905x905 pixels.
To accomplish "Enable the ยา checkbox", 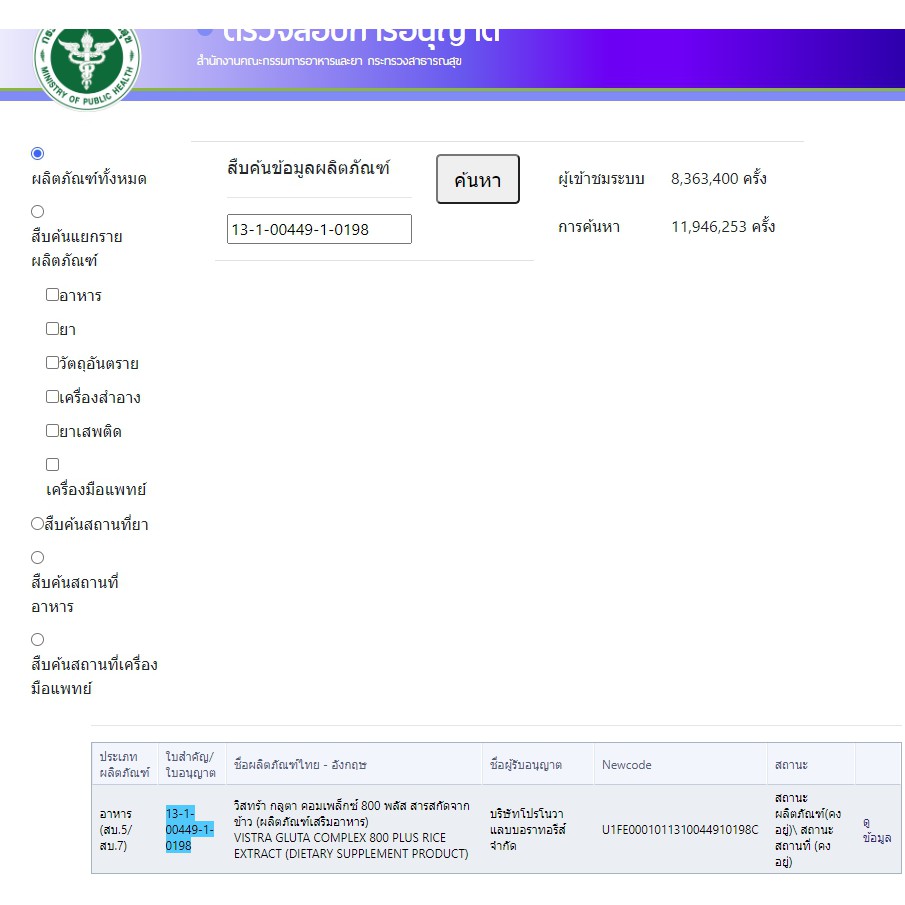I will 53,329.
